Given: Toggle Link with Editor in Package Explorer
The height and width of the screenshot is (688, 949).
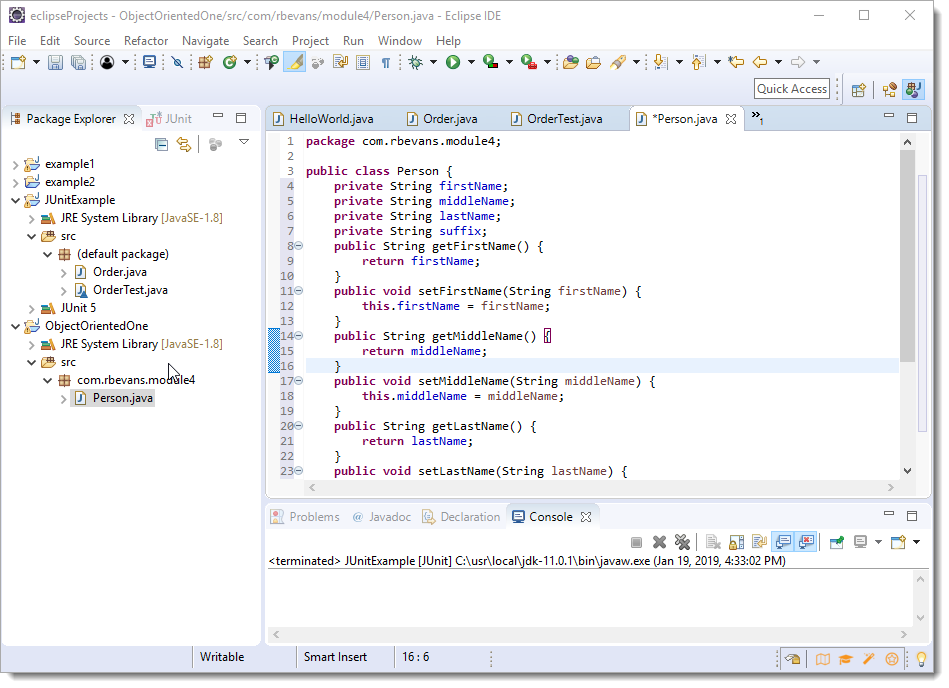Looking at the screenshot, I should tap(183, 145).
